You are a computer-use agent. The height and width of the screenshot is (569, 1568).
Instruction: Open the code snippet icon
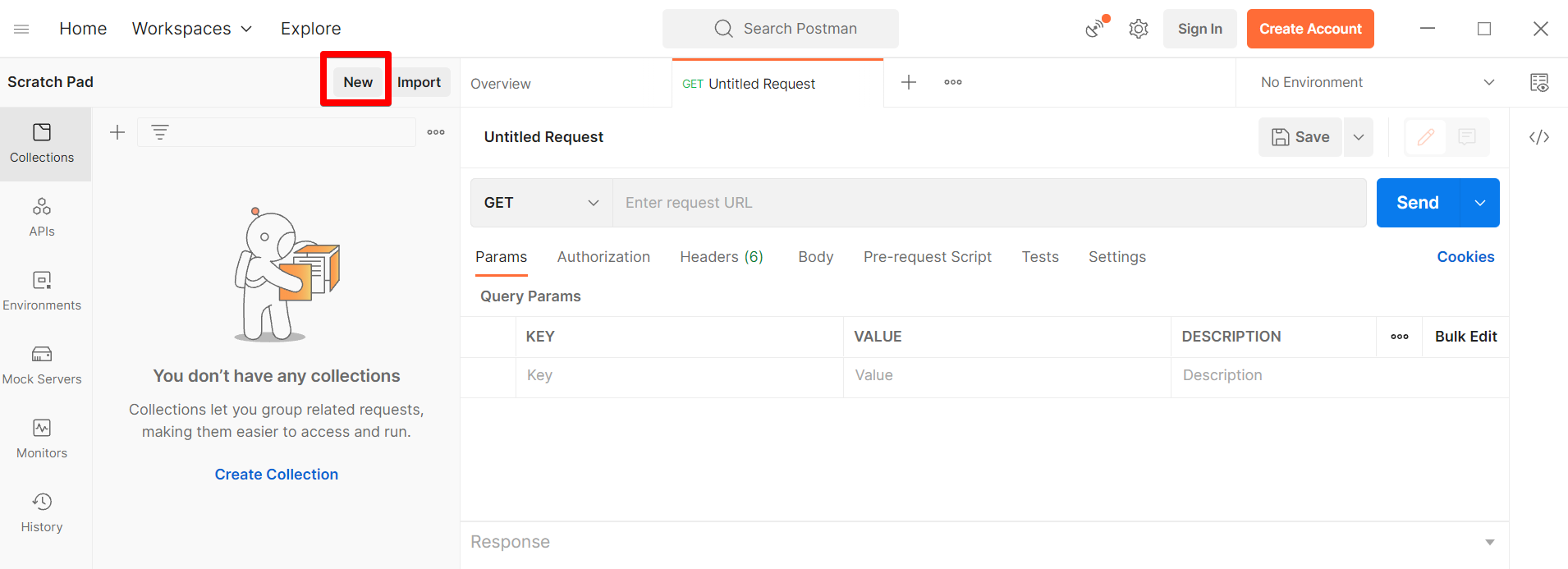pos(1539,137)
